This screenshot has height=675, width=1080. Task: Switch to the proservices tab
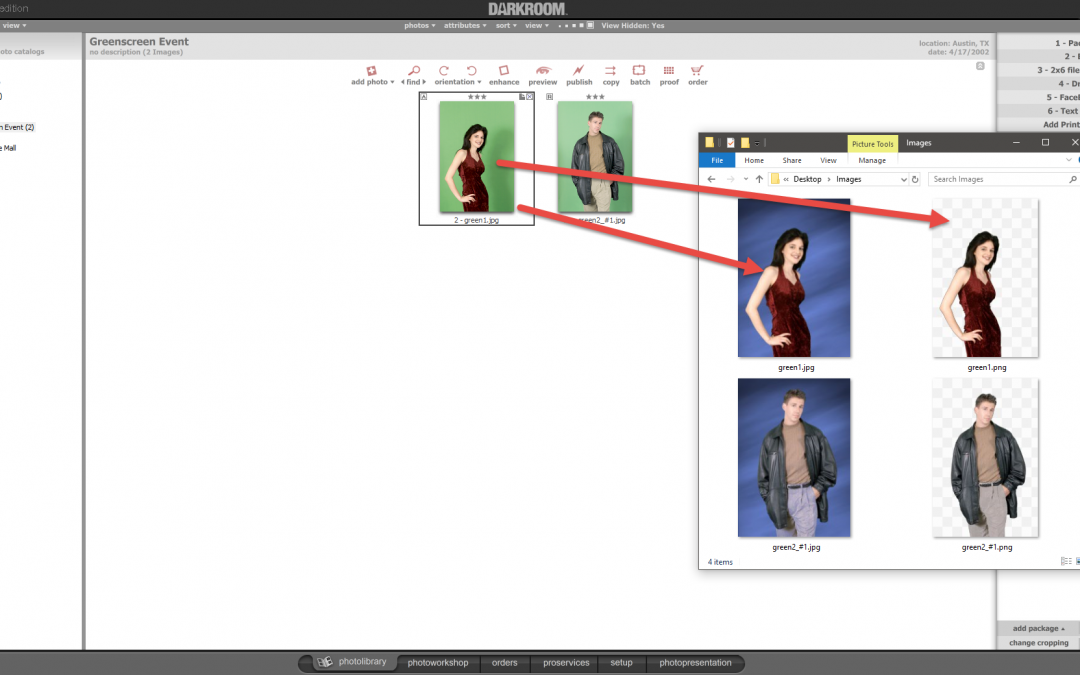[566, 663]
